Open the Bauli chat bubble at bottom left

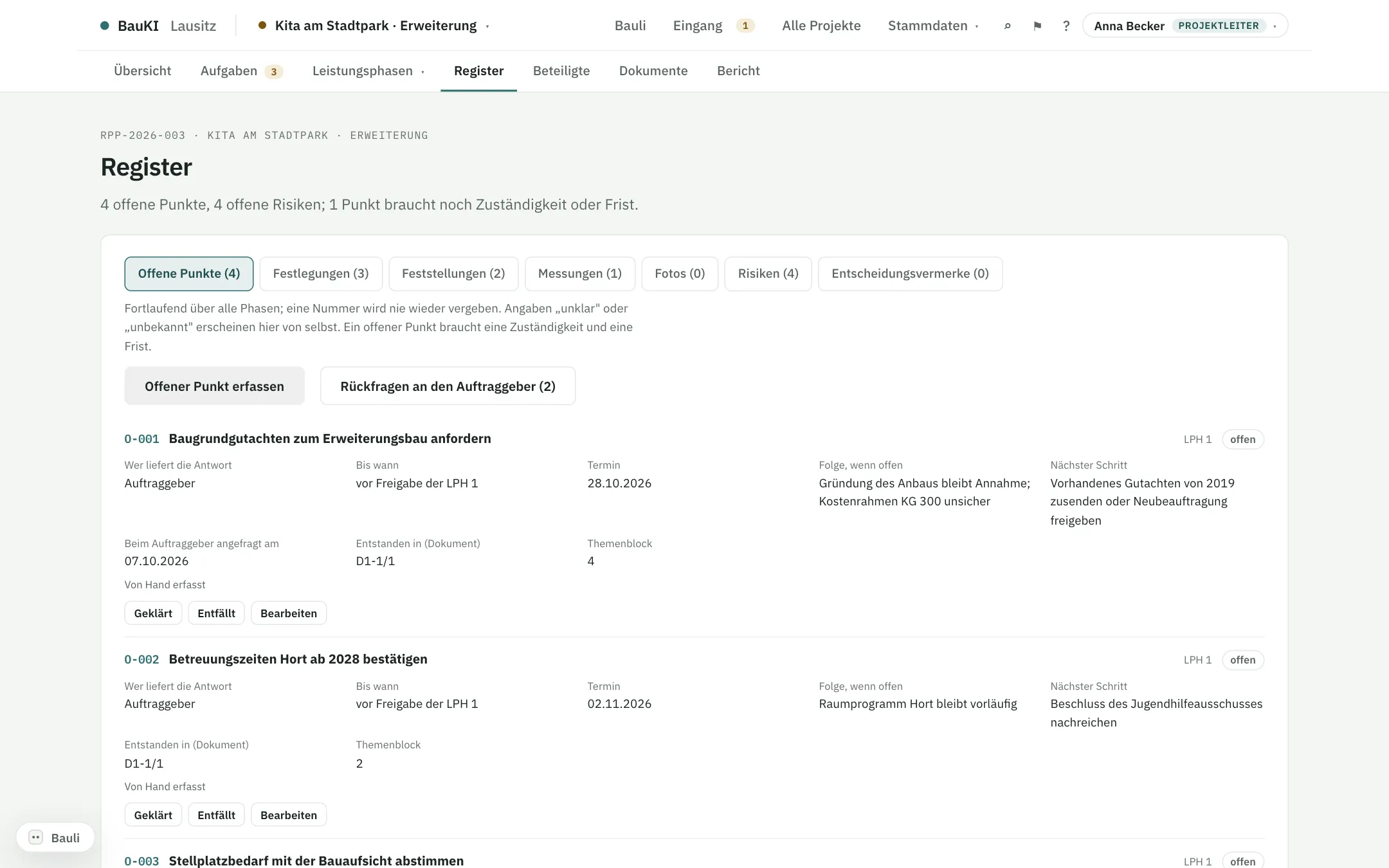coord(55,838)
